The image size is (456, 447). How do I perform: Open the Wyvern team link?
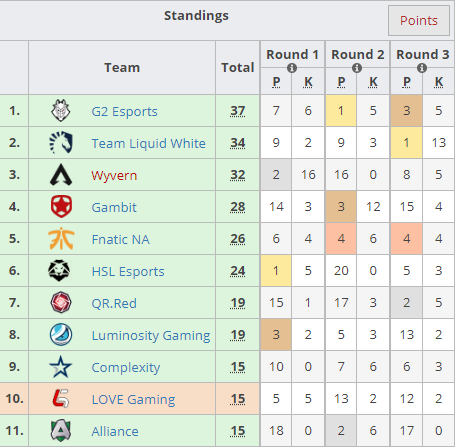pyautogui.click(x=114, y=175)
